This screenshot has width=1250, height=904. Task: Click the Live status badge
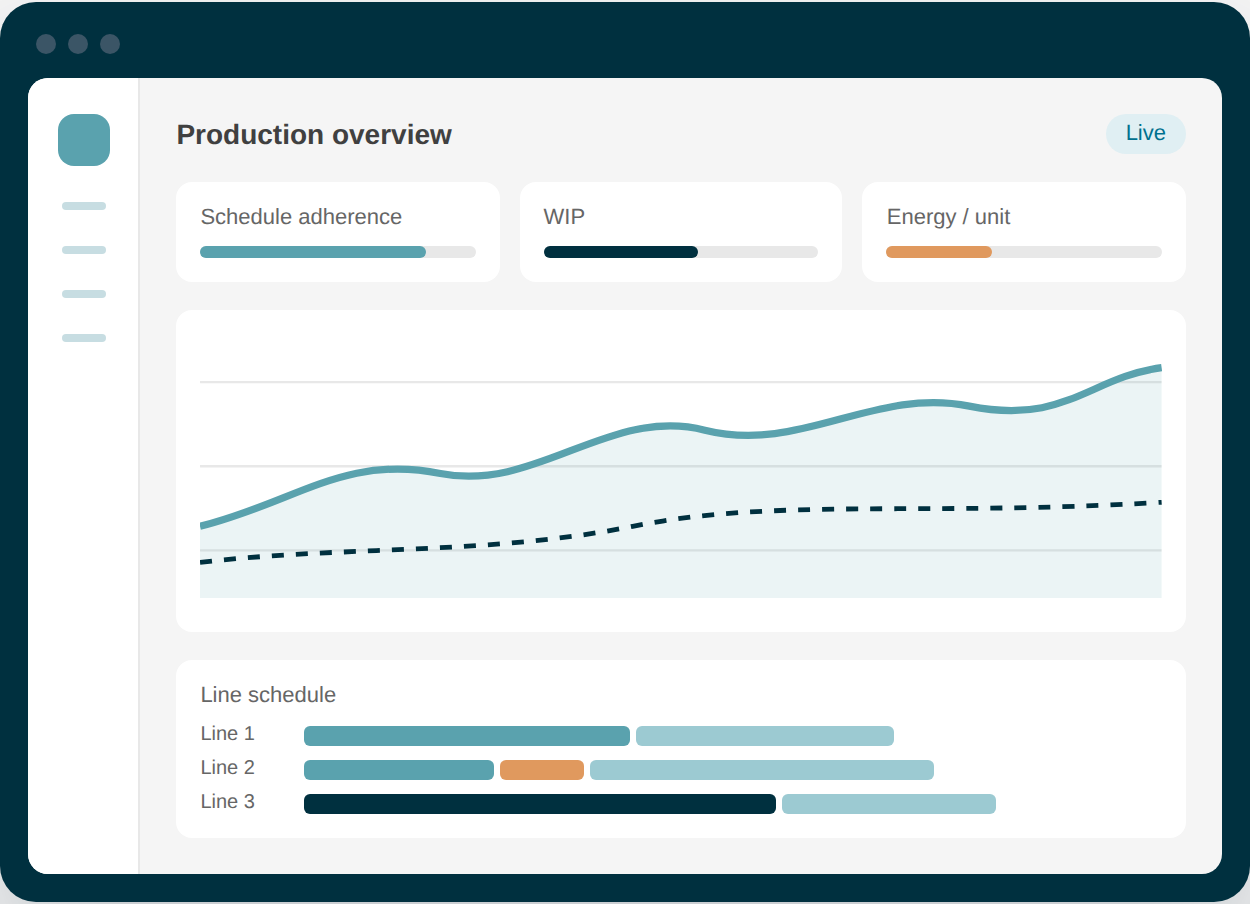1145,134
